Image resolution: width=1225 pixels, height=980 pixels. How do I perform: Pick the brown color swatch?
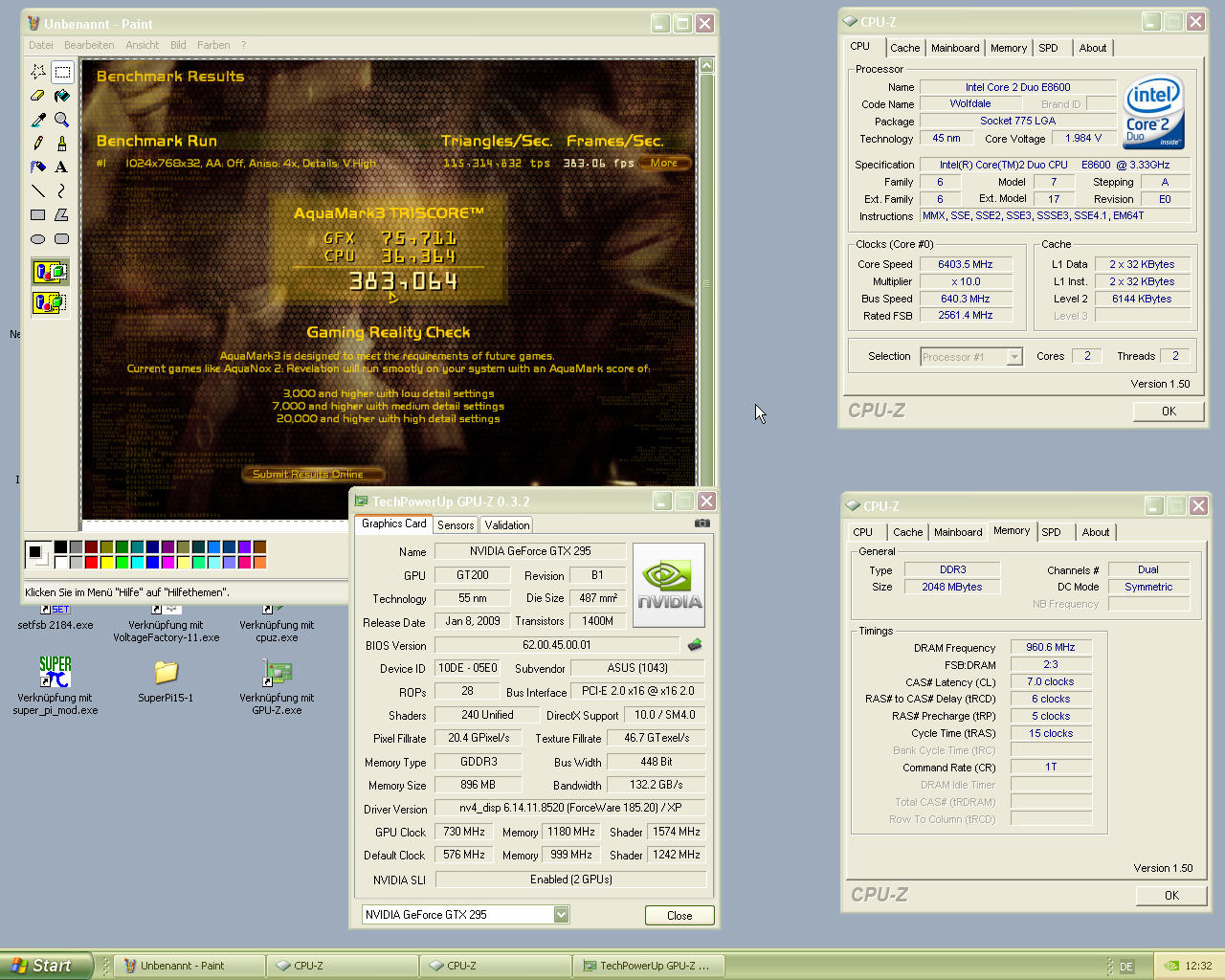259,547
